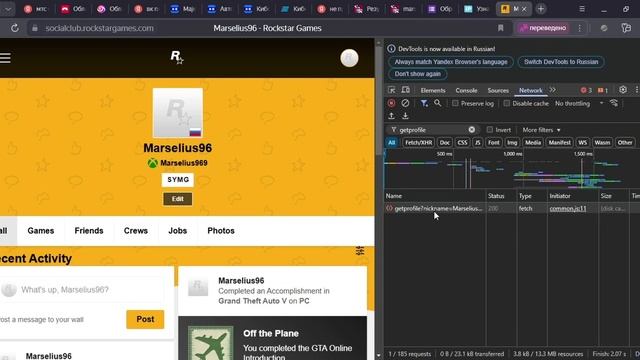The width and height of the screenshot is (640, 360).
Task: Filter requests by Font type
Action: (x=493, y=142)
